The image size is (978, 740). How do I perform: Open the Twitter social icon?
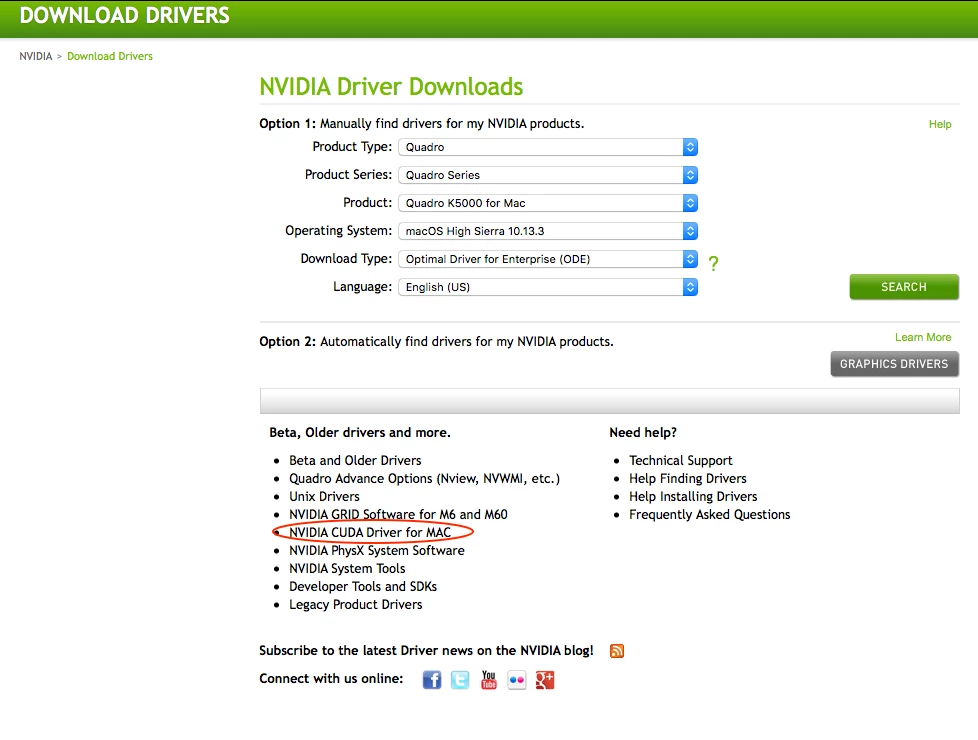click(460, 679)
